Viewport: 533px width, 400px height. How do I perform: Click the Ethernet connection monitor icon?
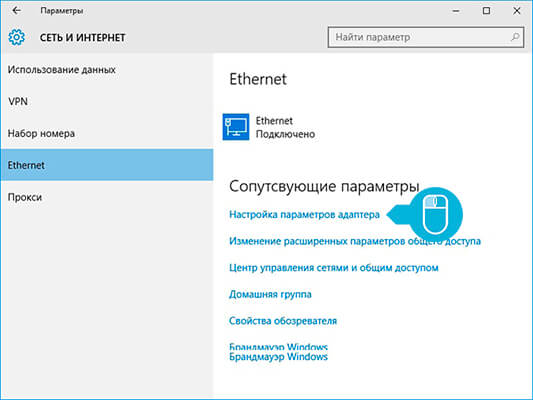point(236,127)
